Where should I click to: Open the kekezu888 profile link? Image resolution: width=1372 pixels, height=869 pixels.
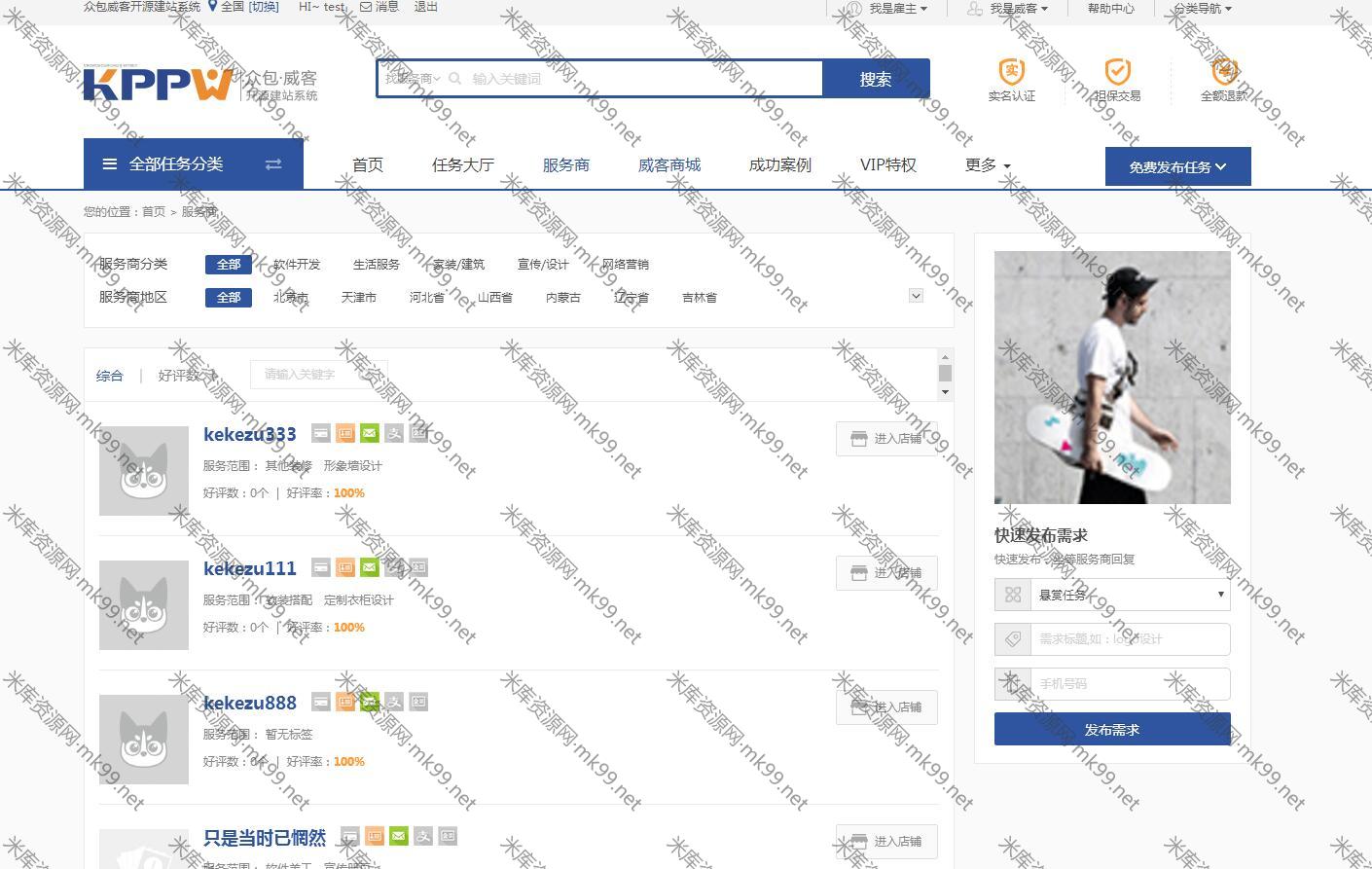(x=250, y=703)
